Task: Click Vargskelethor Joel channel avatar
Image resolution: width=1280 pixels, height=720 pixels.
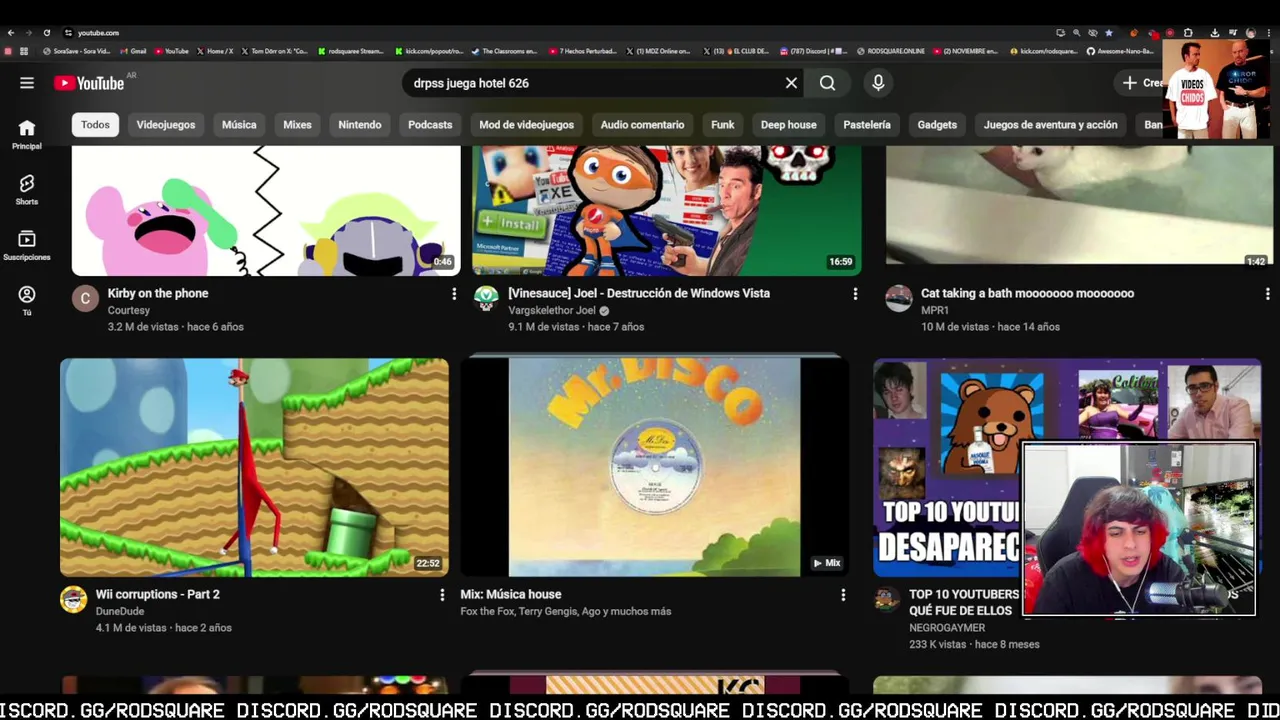Action: 486,298
